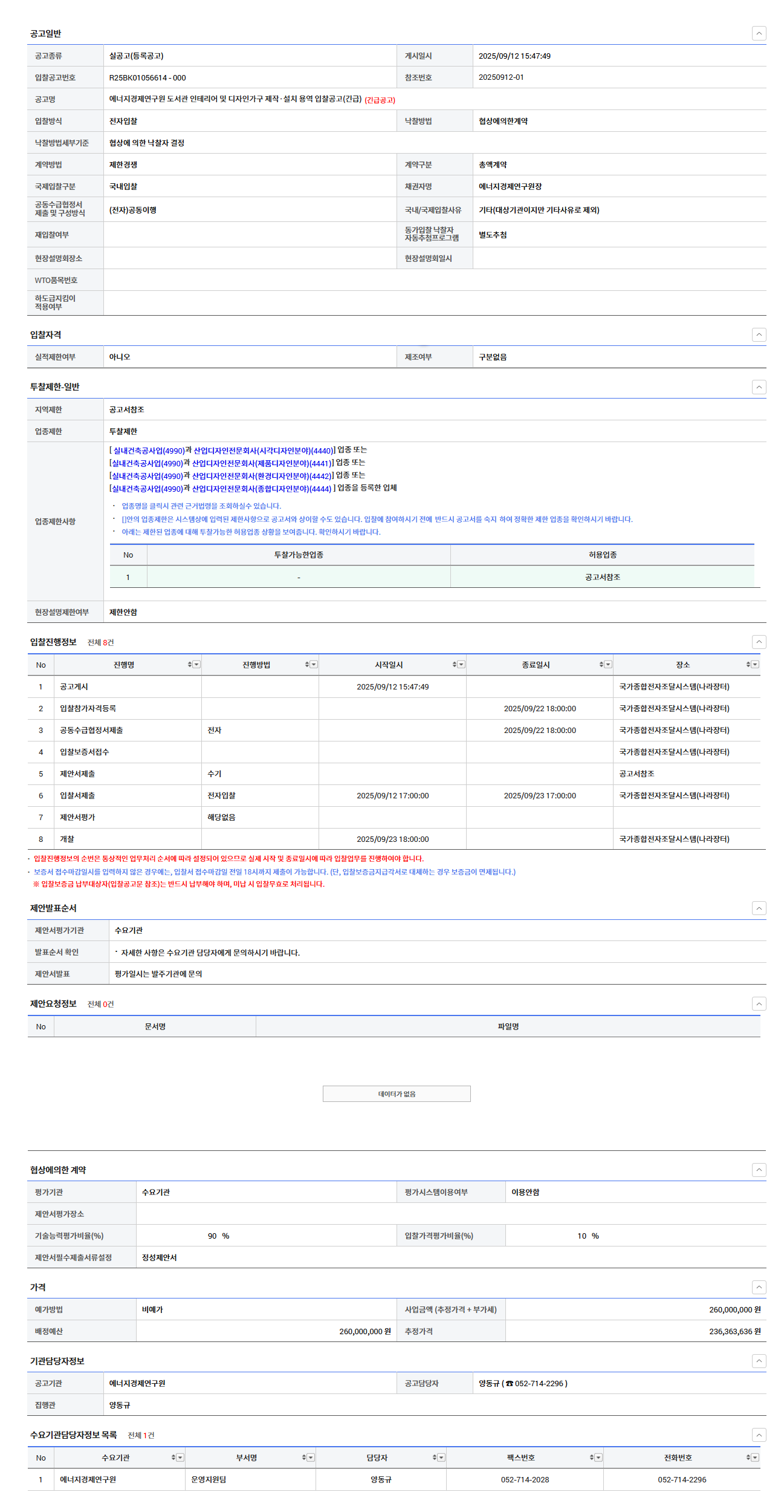Click the sort arrows on 진행방법 column
The image size is (784, 1512).
point(307,665)
